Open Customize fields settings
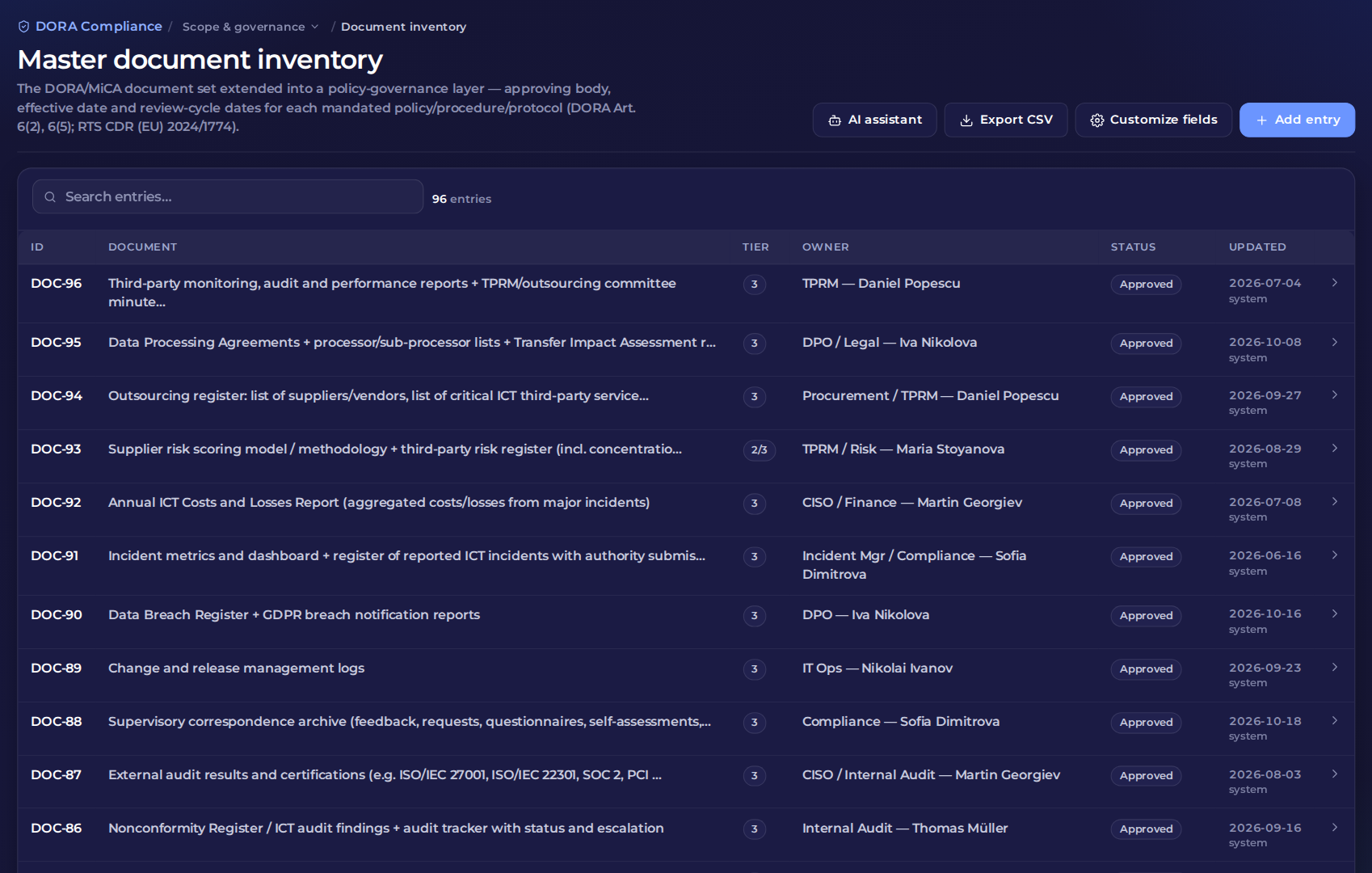 pos(1153,120)
